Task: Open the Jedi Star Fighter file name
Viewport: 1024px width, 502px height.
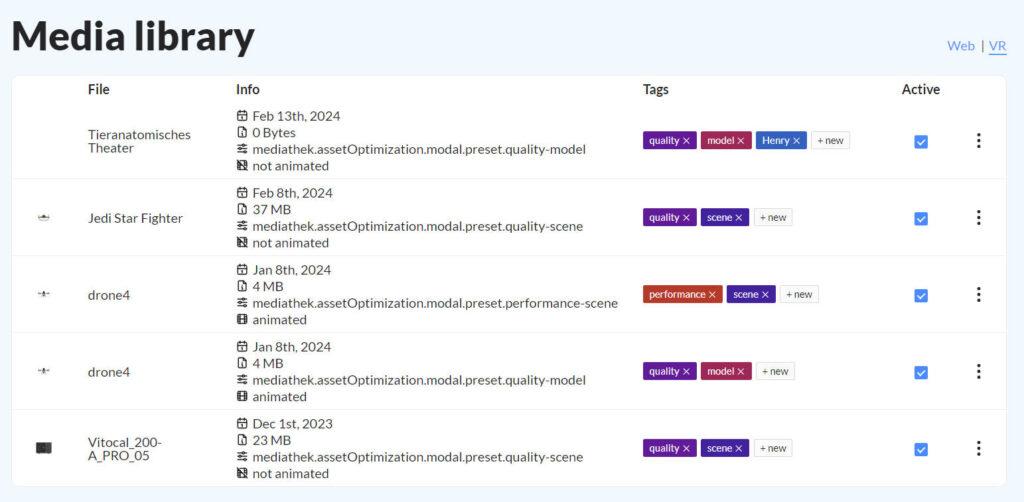Action: coord(135,218)
